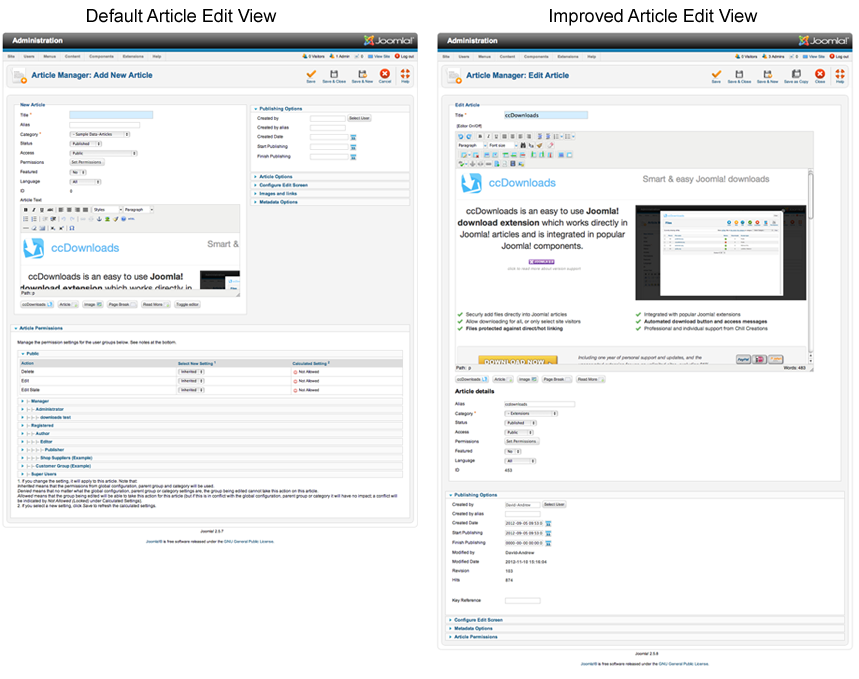Open the Extensions menu
859x679 pixels.
click(x=133, y=57)
